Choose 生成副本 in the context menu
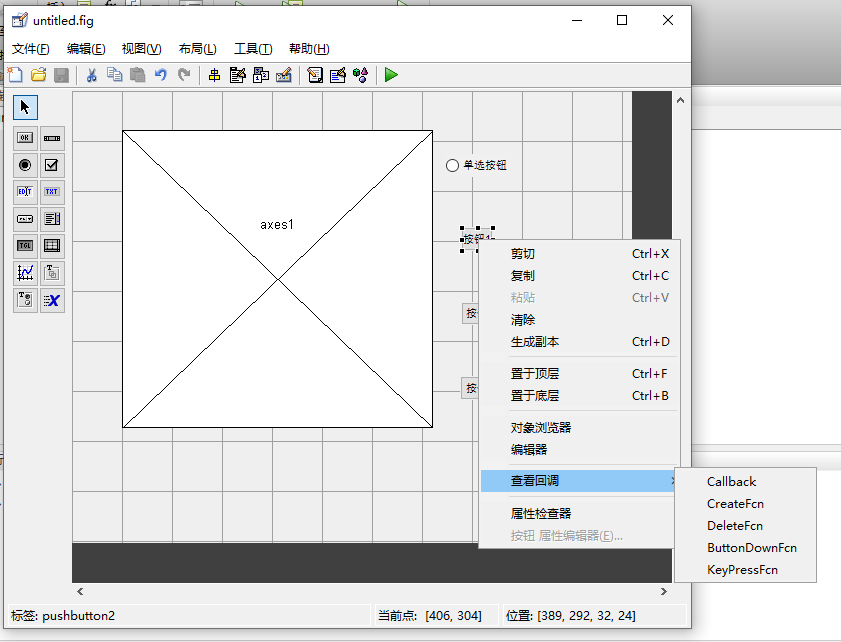Screen dimensions: 841x642 pyautogui.click(x=579, y=342)
